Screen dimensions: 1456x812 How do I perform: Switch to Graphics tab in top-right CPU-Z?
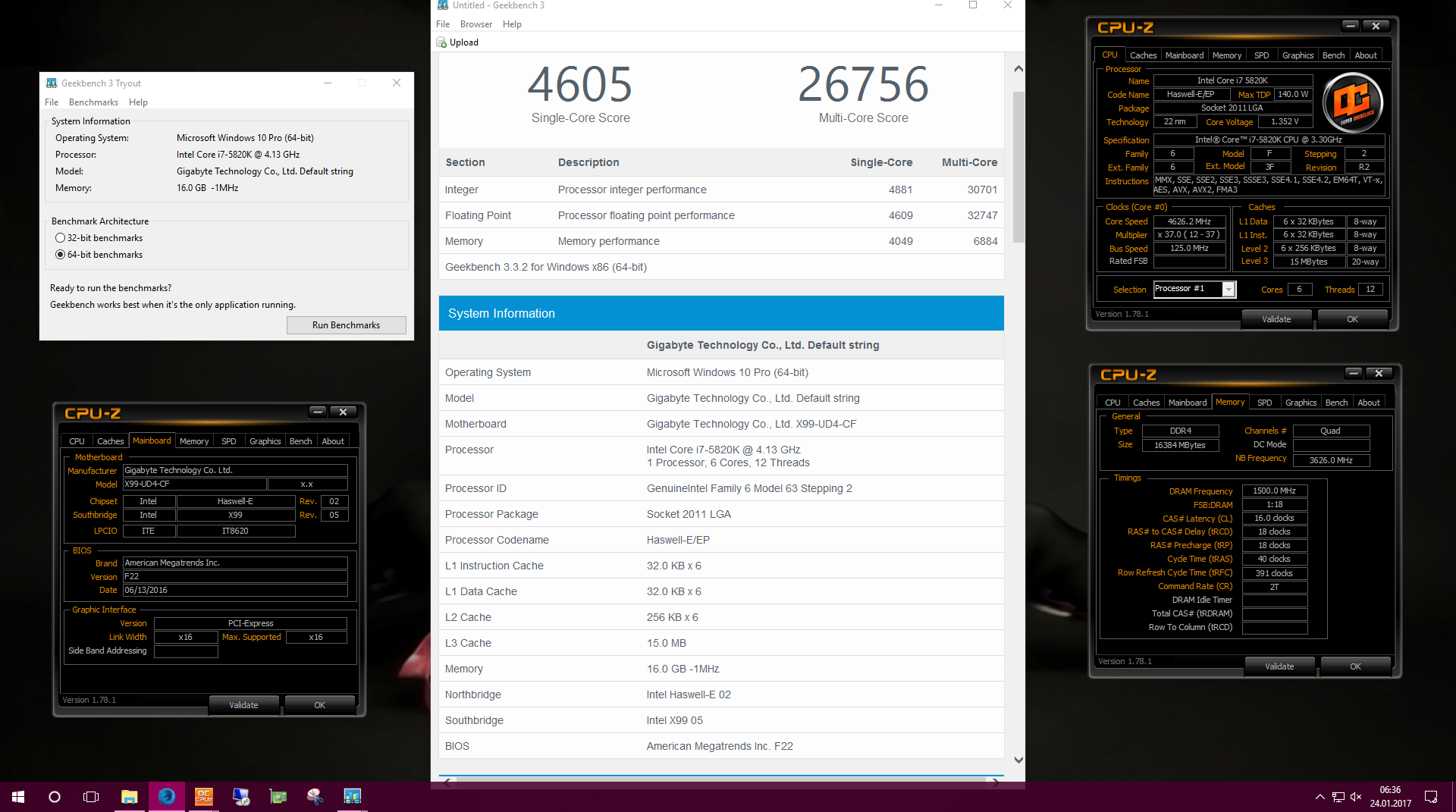(x=1298, y=55)
